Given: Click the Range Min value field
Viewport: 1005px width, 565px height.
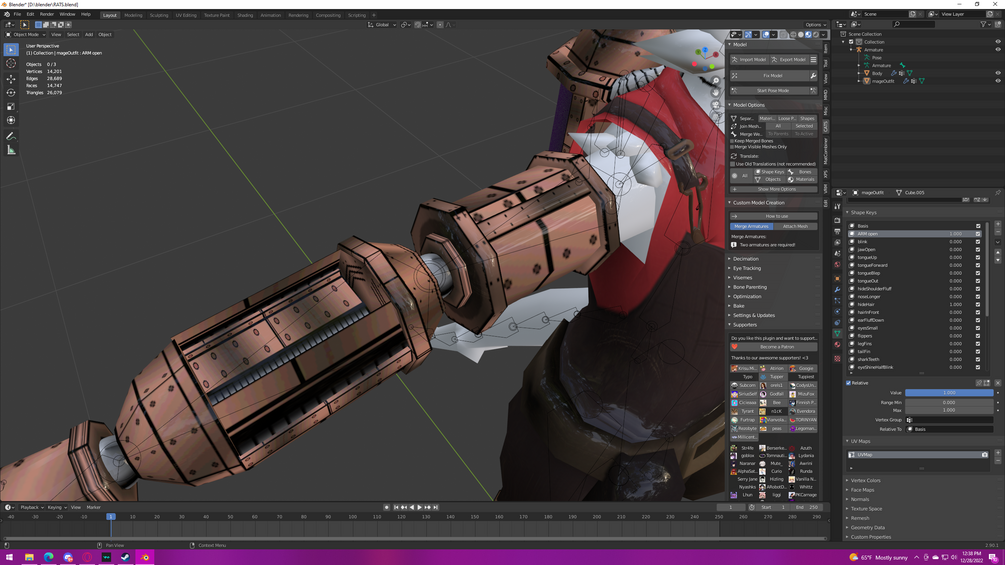Looking at the screenshot, I should coord(949,402).
